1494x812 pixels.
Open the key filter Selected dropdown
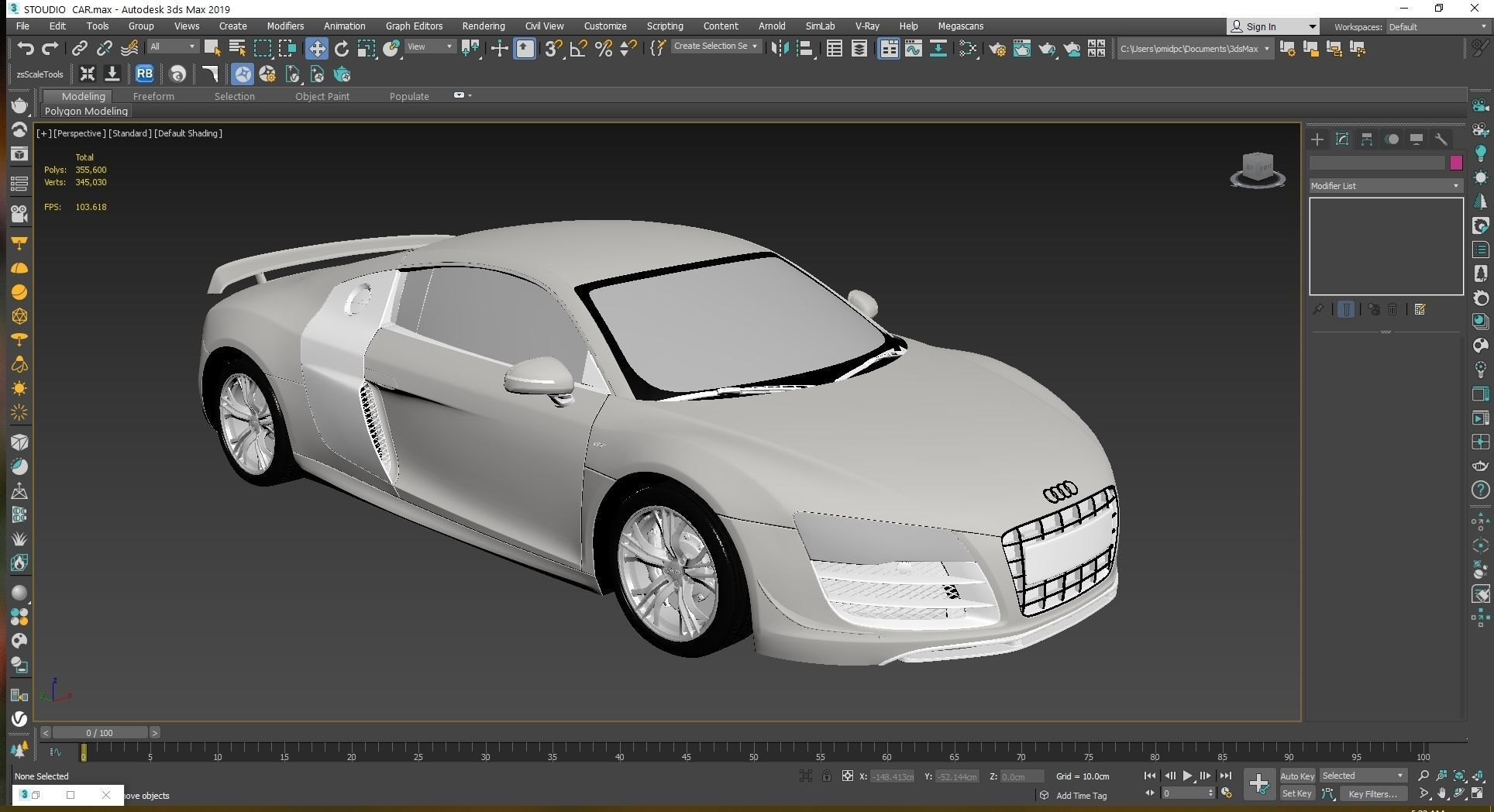tap(1362, 776)
